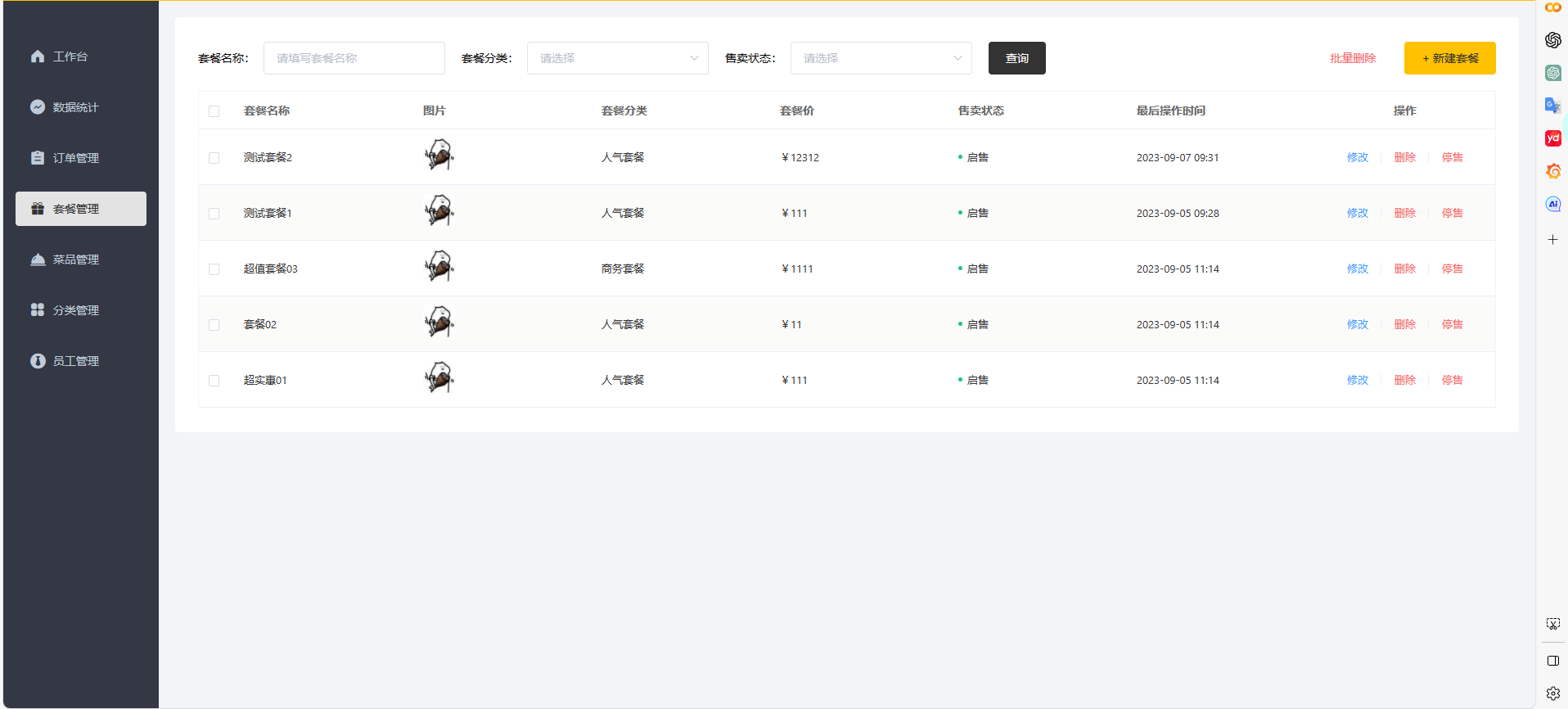This screenshot has height=709, width=1568.
Task: Focus the 套餐名称 search input field
Action: point(354,58)
